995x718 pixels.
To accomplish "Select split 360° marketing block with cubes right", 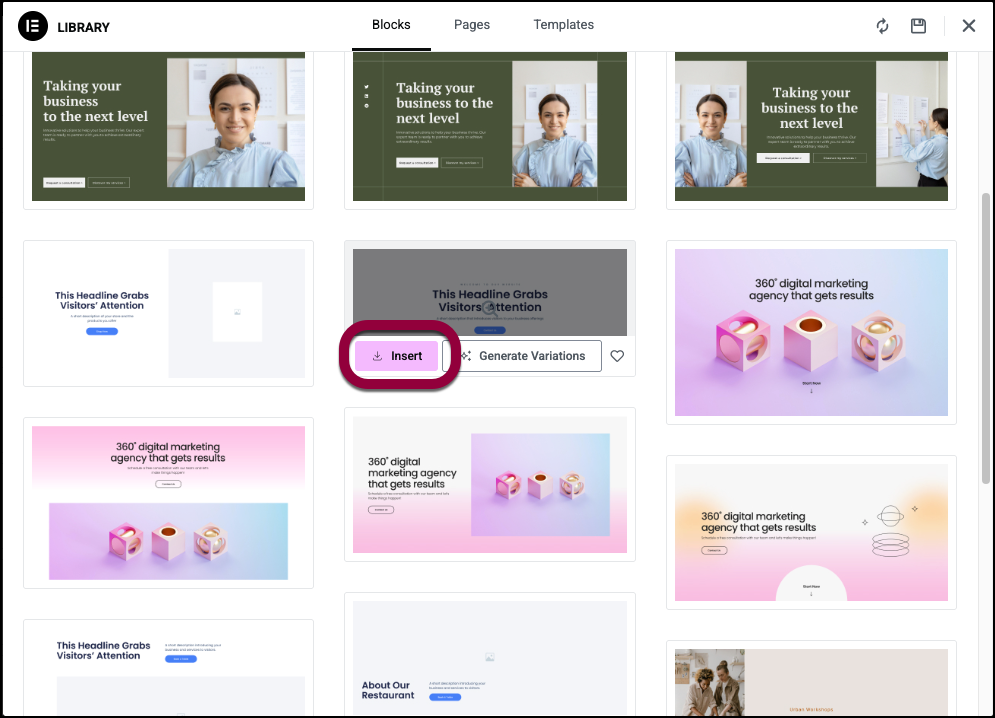I will (x=490, y=484).
